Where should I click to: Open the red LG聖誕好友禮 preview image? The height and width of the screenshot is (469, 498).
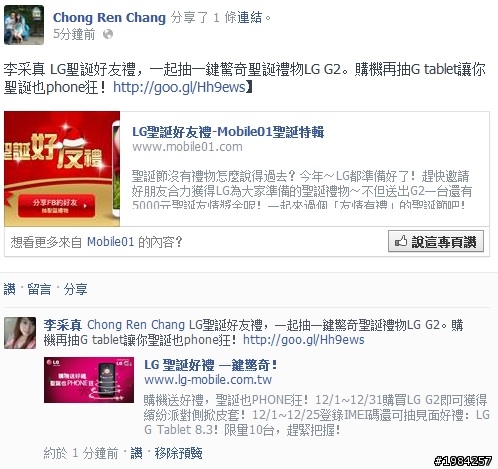click(x=62, y=169)
